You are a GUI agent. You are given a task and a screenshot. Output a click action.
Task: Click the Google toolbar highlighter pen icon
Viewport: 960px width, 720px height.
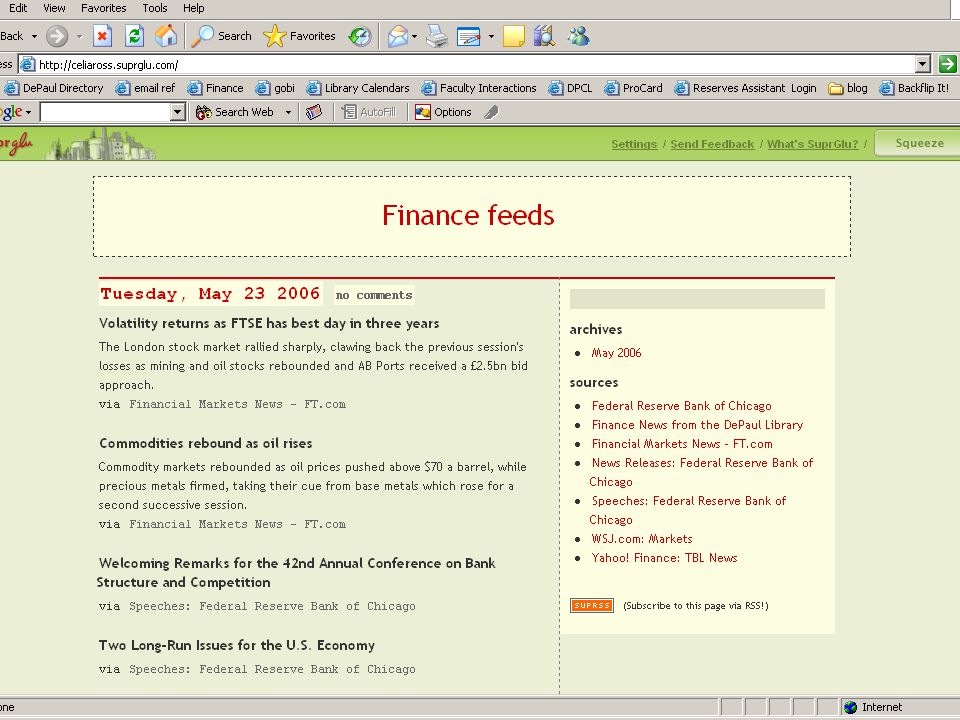[491, 112]
